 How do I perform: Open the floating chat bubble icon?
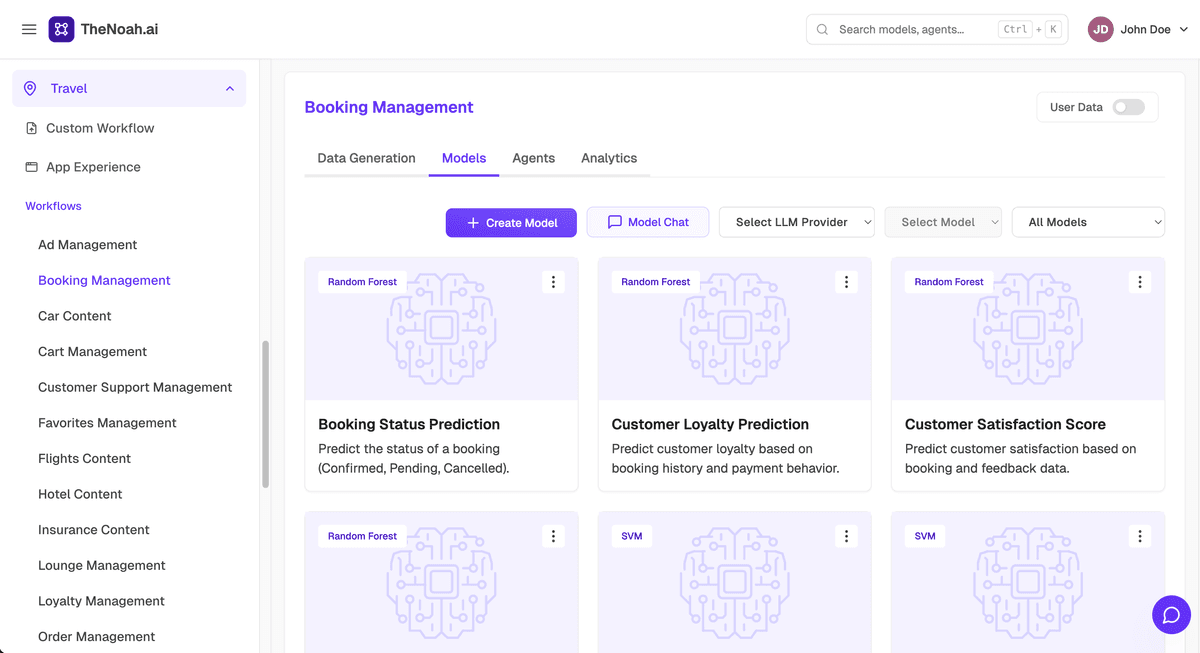click(x=1171, y=614)
